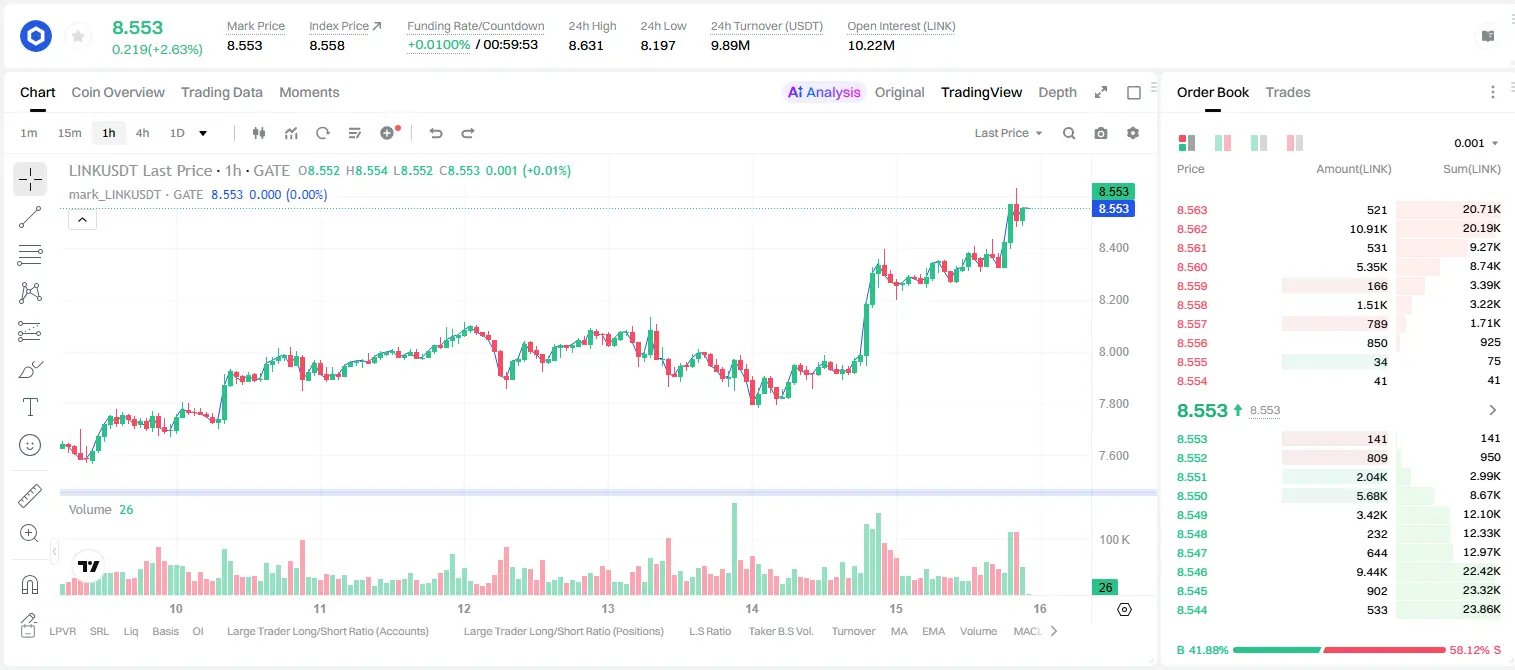Screen dimensions: 1515x670
Task: Add LINK to favorites star
Action: click(78, 37)
